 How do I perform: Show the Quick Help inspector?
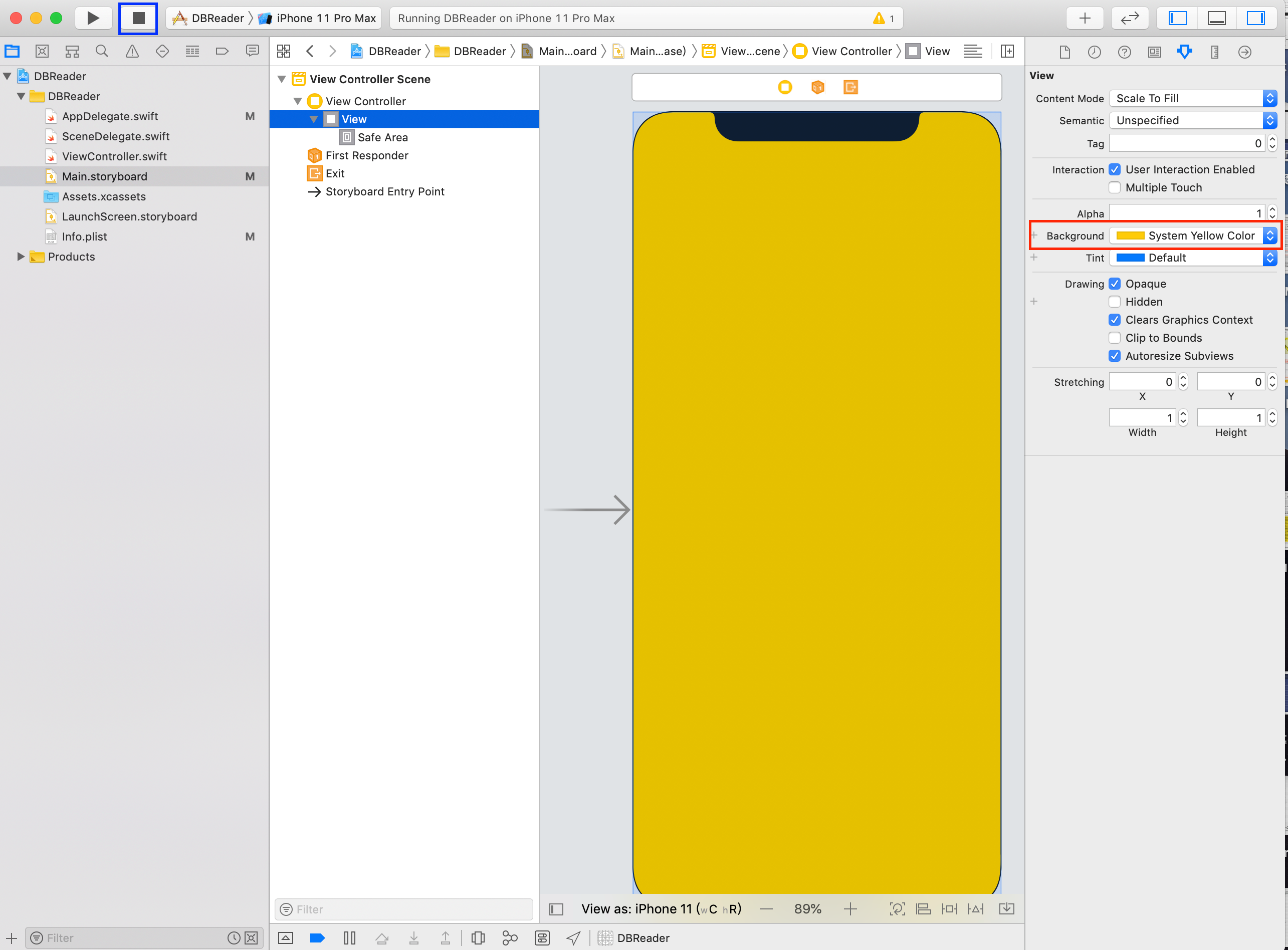pyautogui.click(x=1125, y=52)
